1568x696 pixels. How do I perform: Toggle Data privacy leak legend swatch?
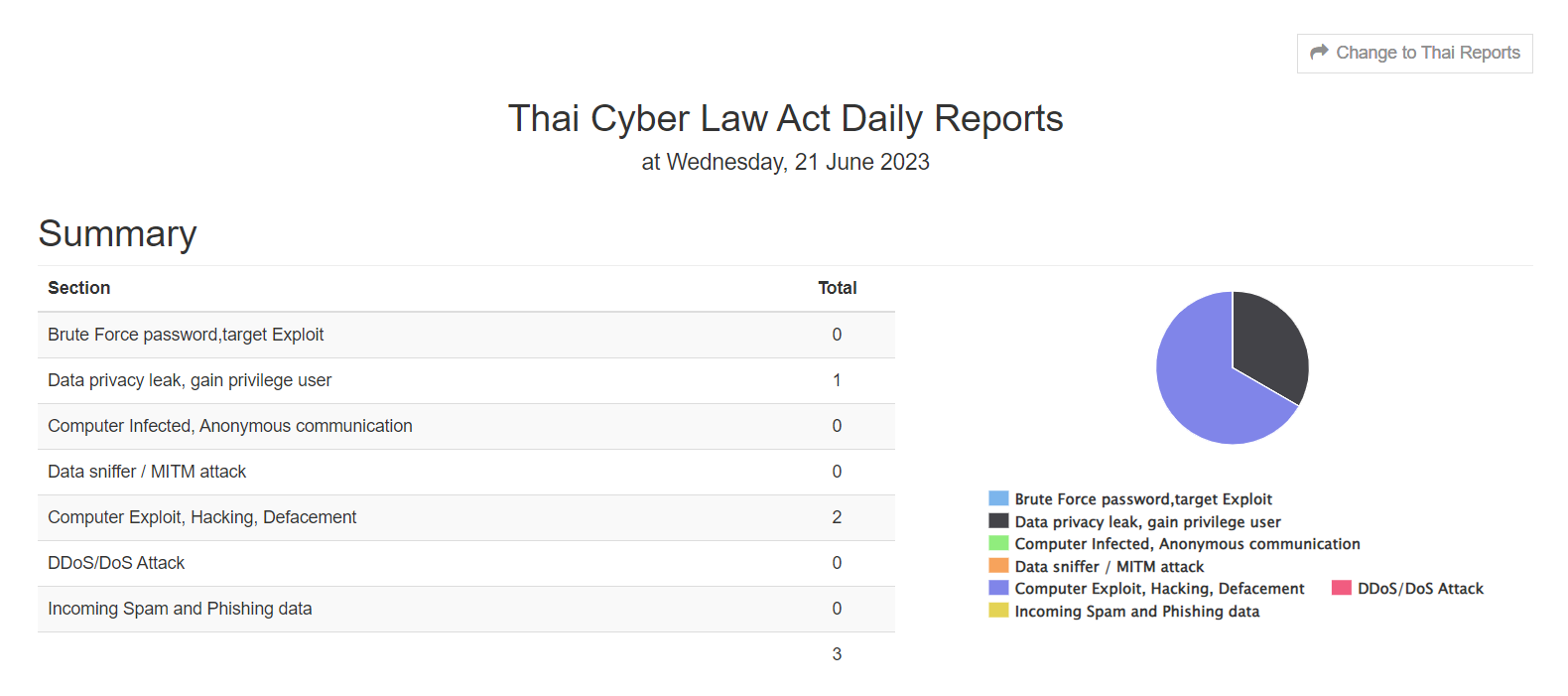tap(998, 521)
